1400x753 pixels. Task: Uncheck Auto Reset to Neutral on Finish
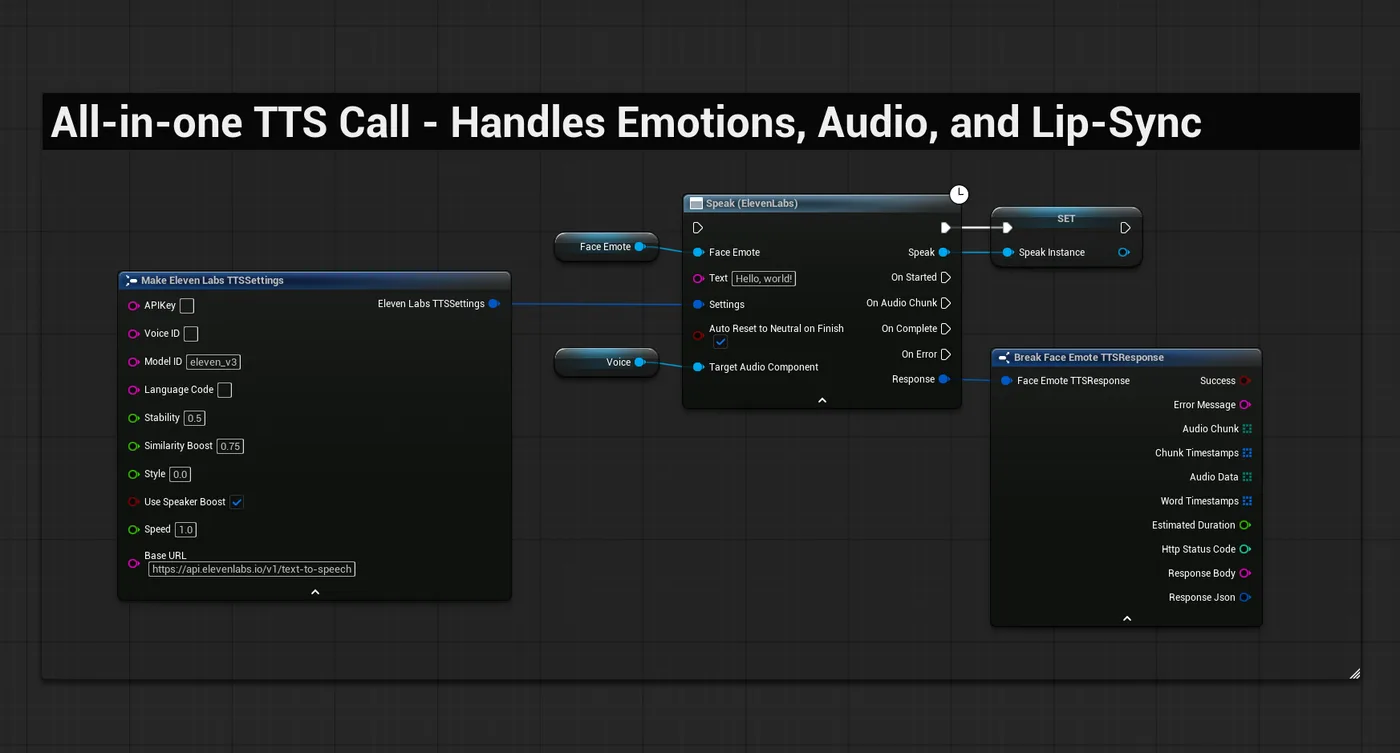(720, 342)
